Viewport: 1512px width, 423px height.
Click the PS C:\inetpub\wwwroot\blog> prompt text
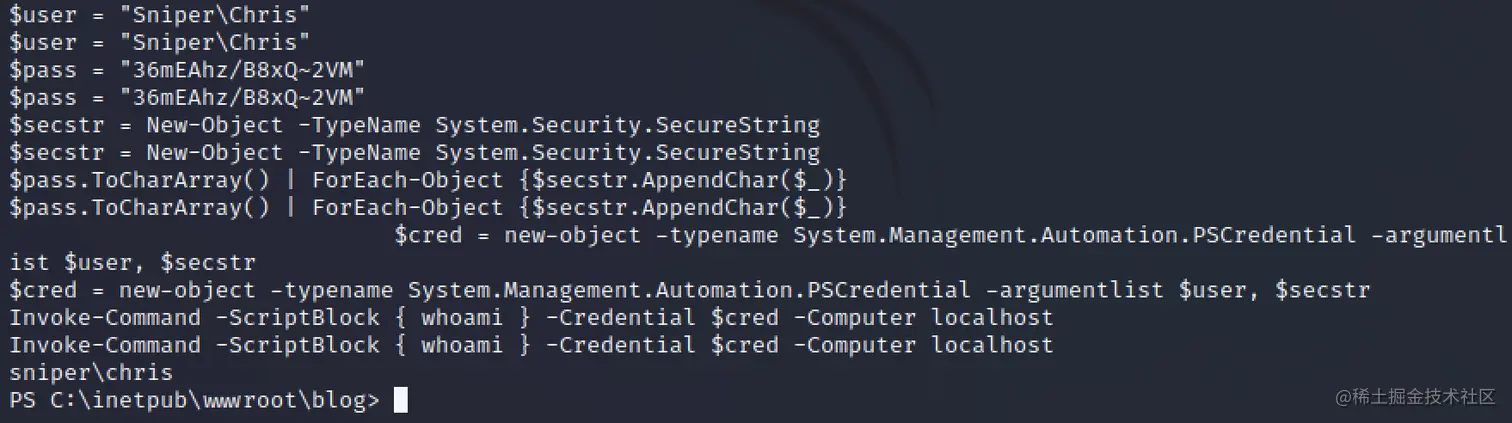point(195,400)
